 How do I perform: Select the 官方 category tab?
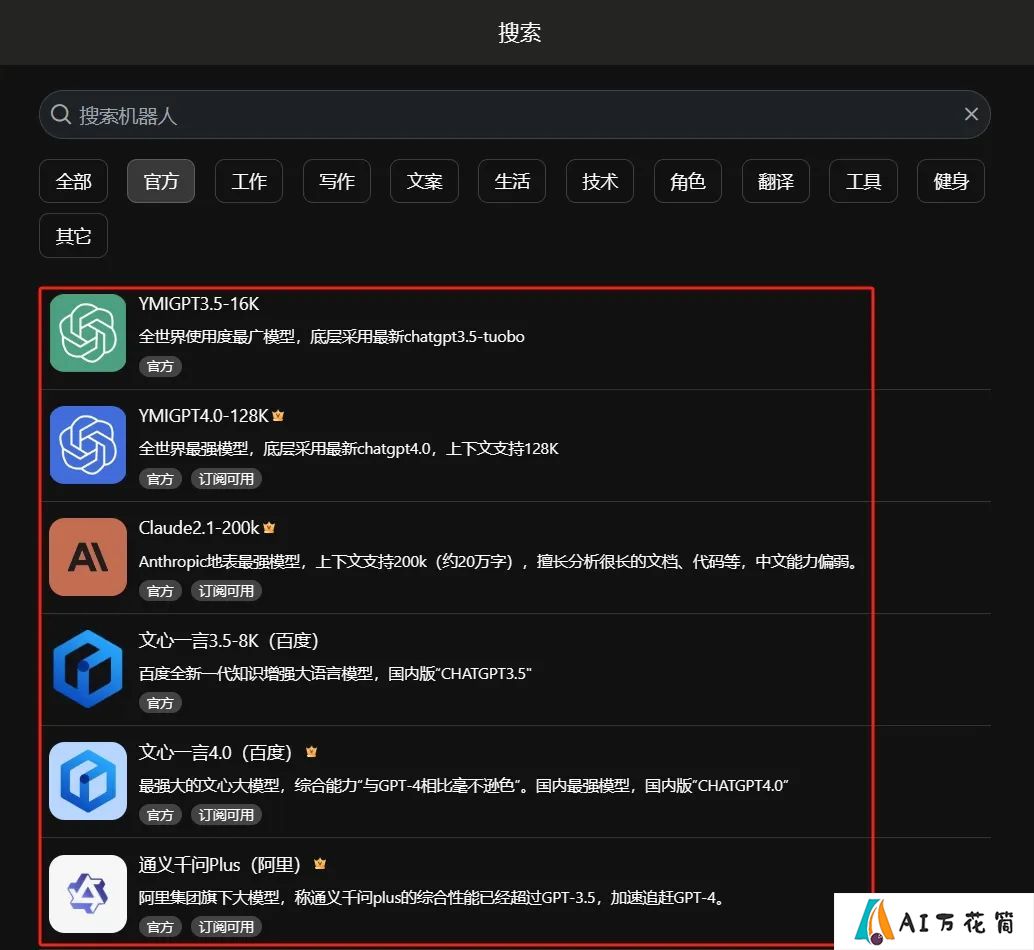coord(161,181)
